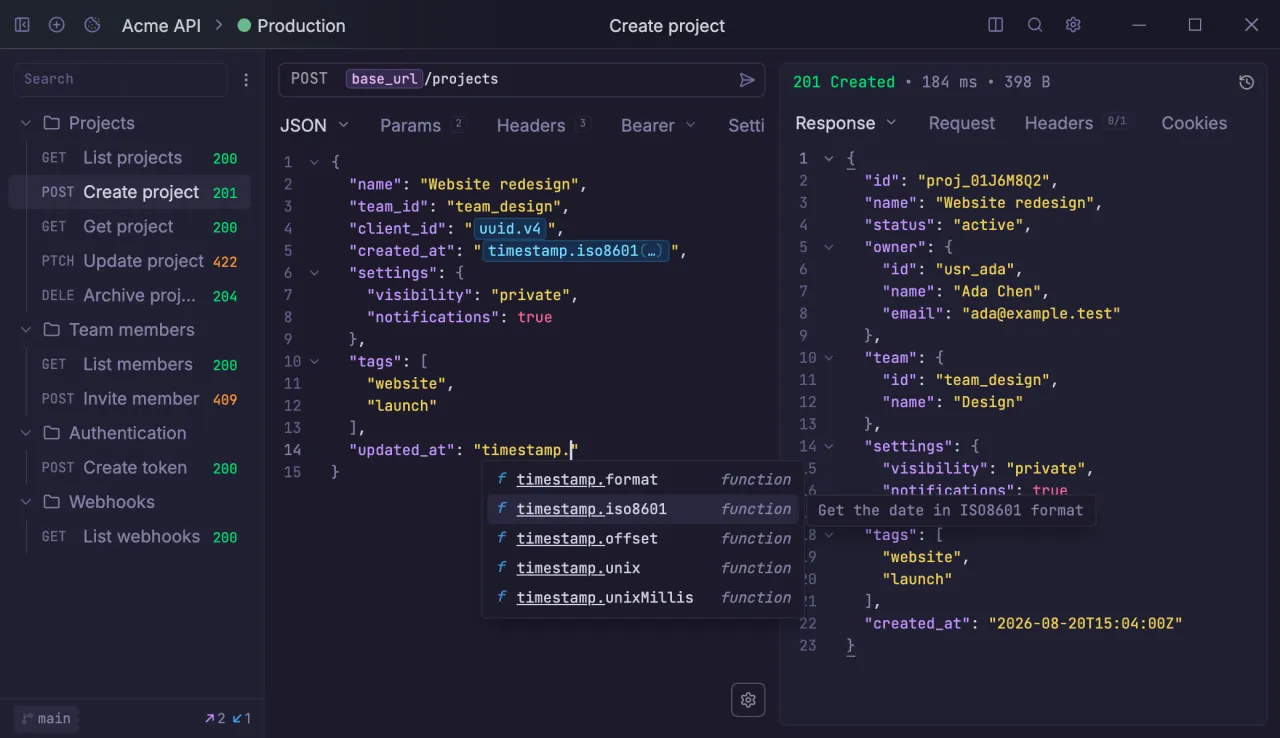Open the Get project request
Screen dimensions: 1280x738
point(130,227)
